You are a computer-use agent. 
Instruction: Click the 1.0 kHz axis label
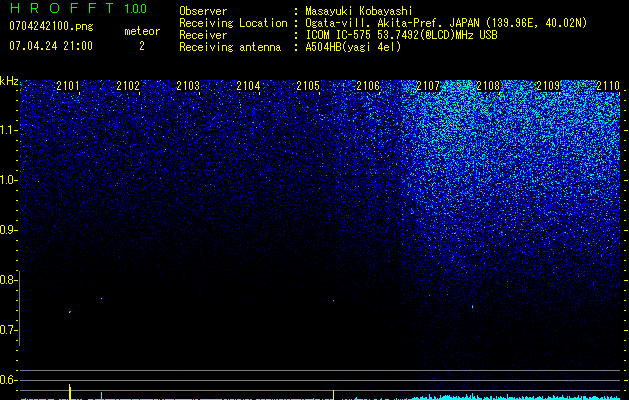(x=8, y=180)
